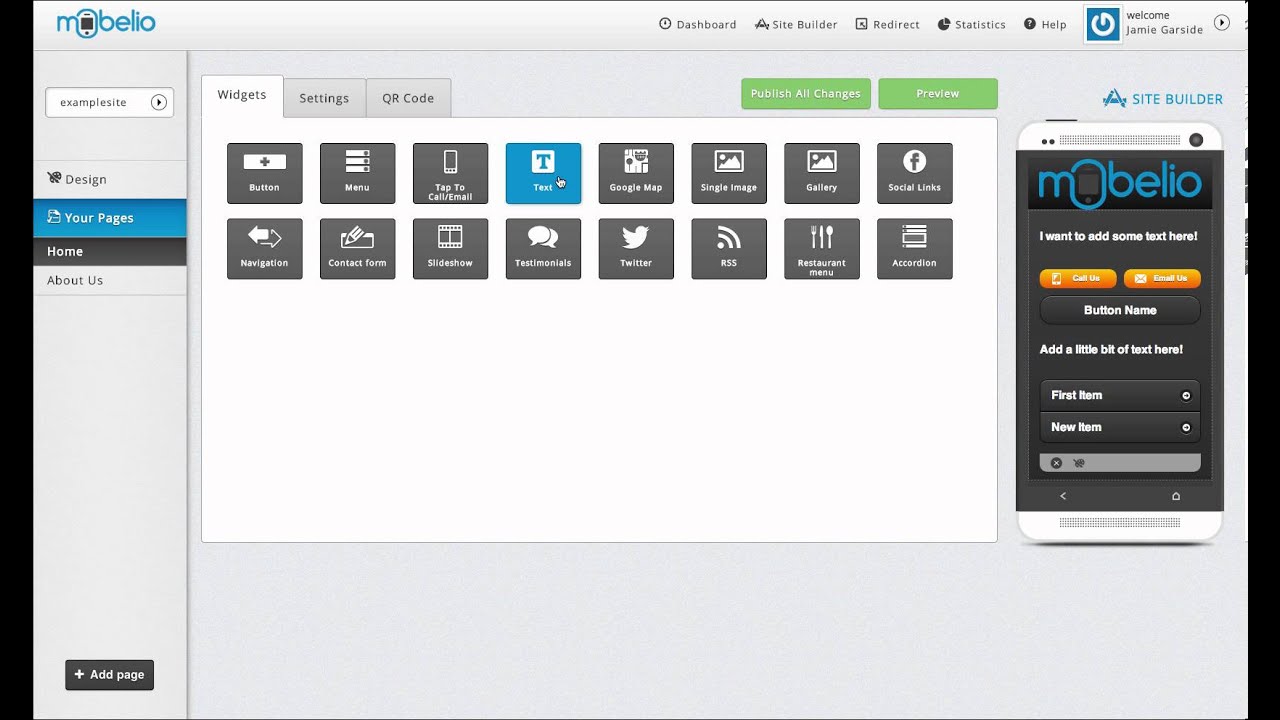
Task: Click the design icon in preview toolbar
Action: (x=1079, y=463)
